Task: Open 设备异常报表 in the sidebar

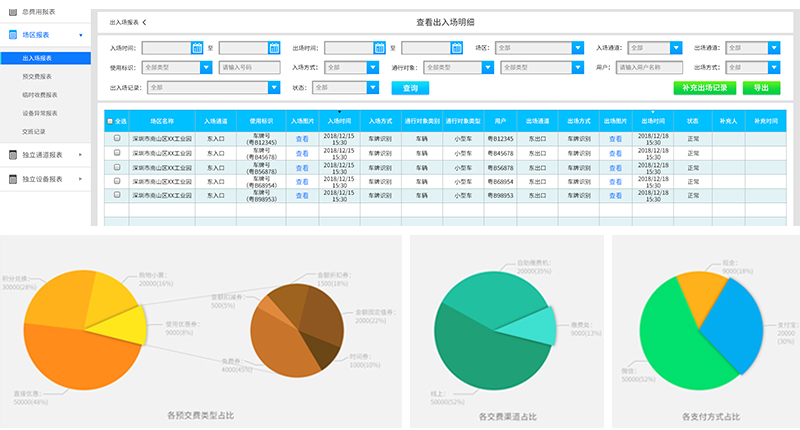Action: coord(42,112)
